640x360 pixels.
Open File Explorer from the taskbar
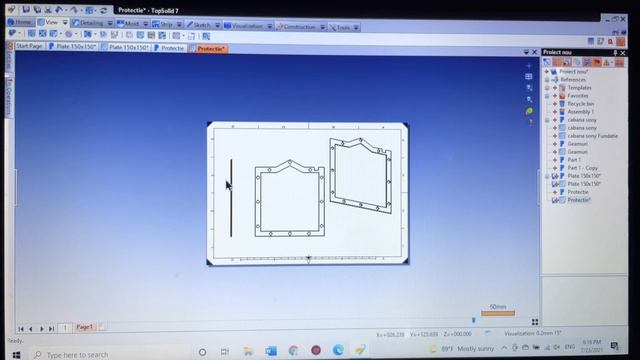248,351
